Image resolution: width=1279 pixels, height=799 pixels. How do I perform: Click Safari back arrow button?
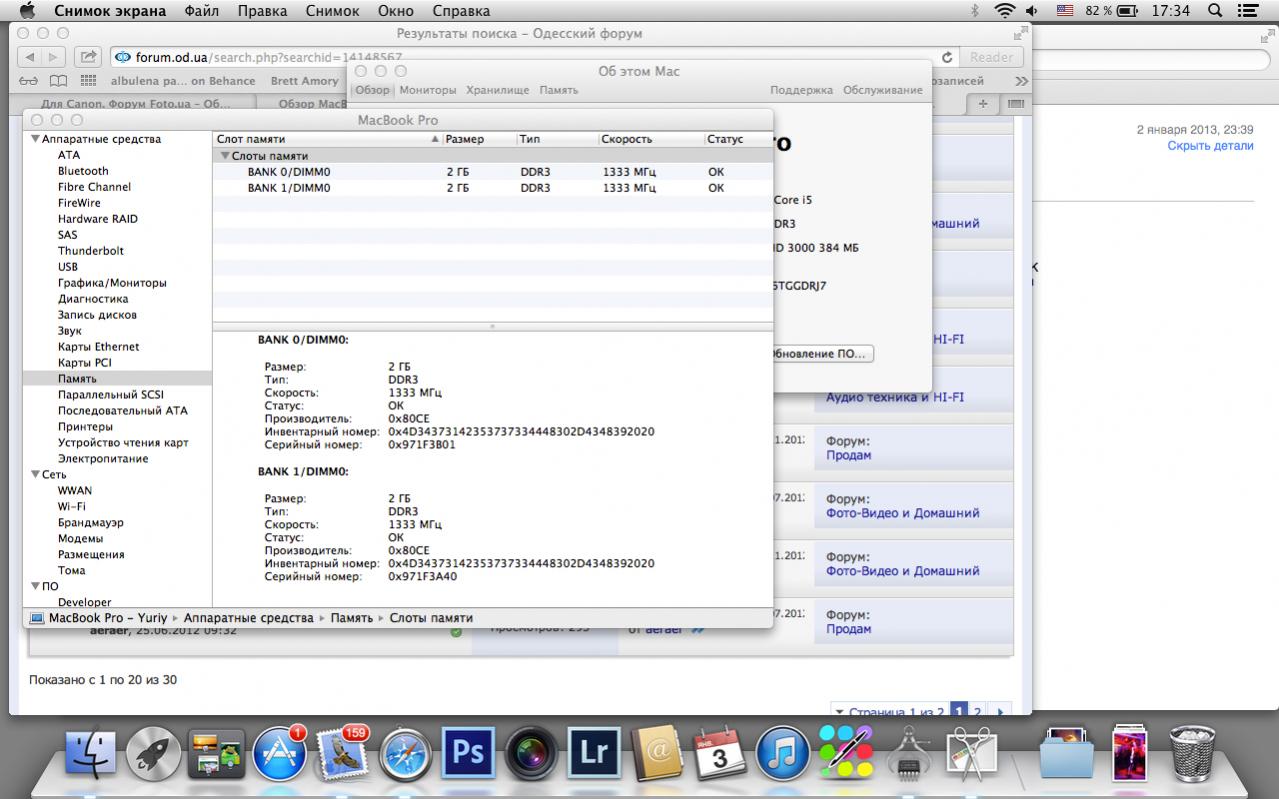pos(29,57)
